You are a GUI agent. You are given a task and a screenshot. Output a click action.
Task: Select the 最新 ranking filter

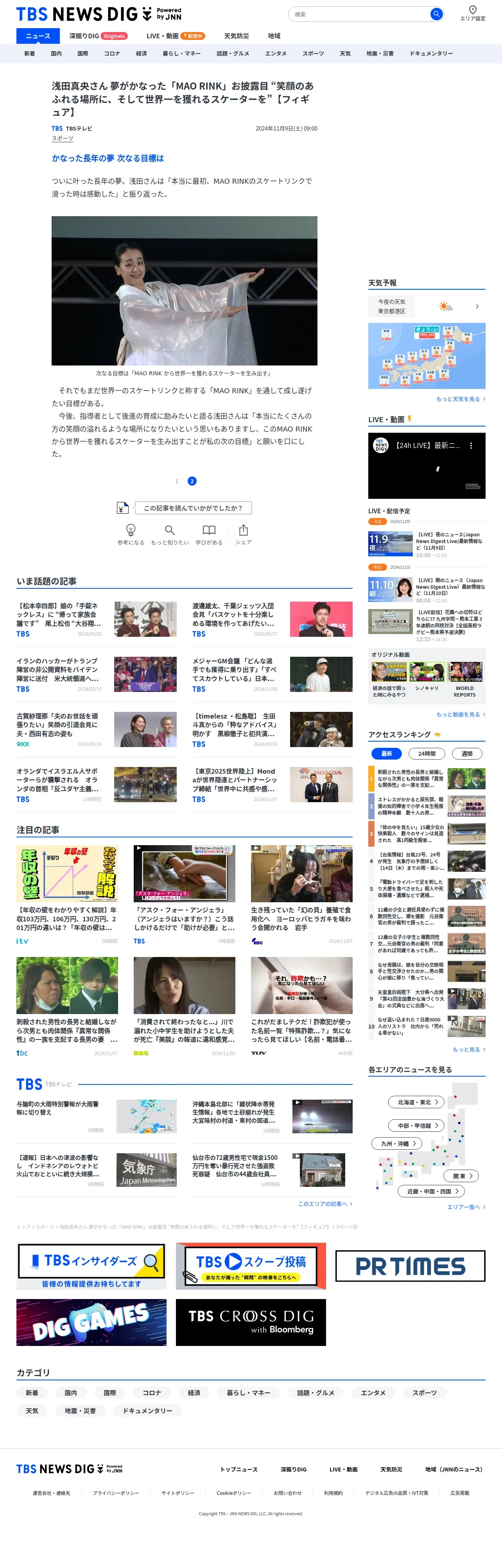pos(386,754)
